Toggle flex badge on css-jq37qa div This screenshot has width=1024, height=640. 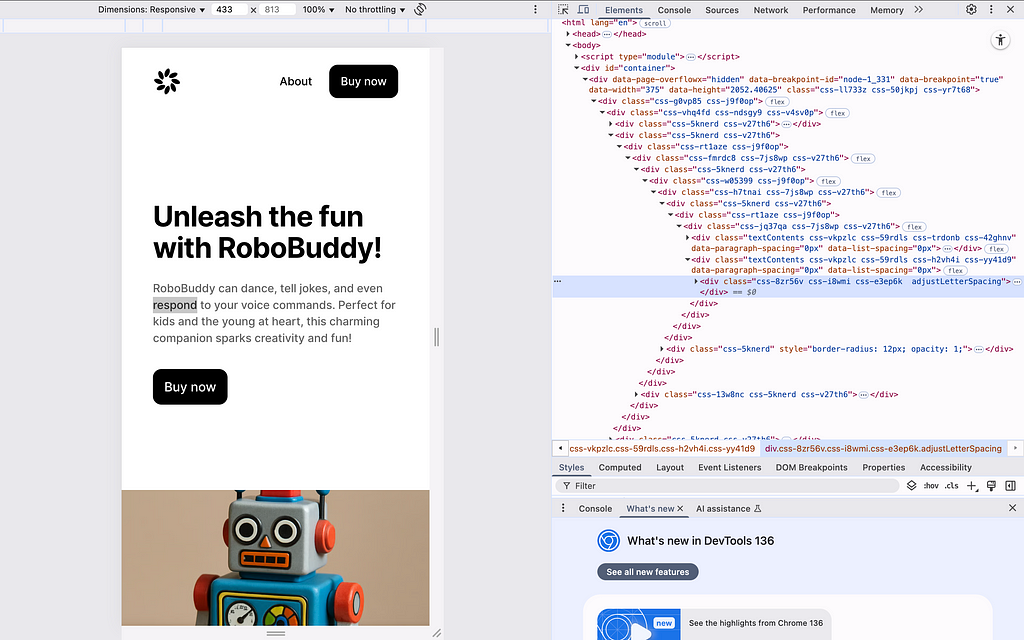[x=914, y=227]
